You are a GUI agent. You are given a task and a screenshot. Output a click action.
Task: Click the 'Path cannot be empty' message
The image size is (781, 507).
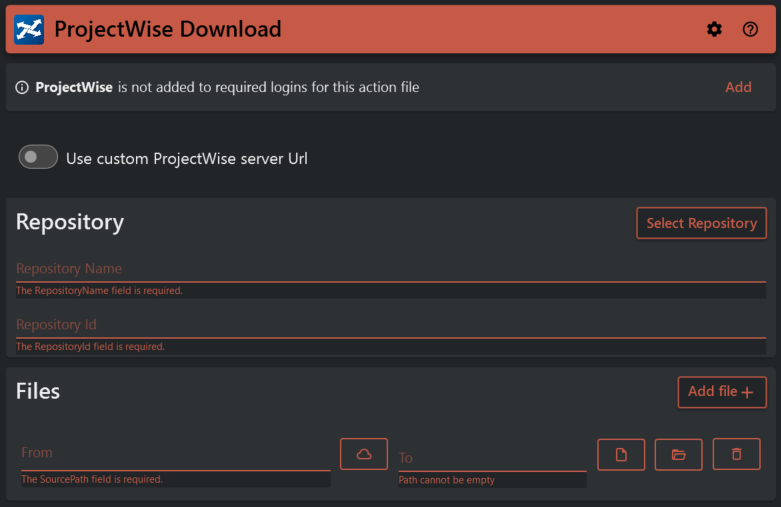447,480
